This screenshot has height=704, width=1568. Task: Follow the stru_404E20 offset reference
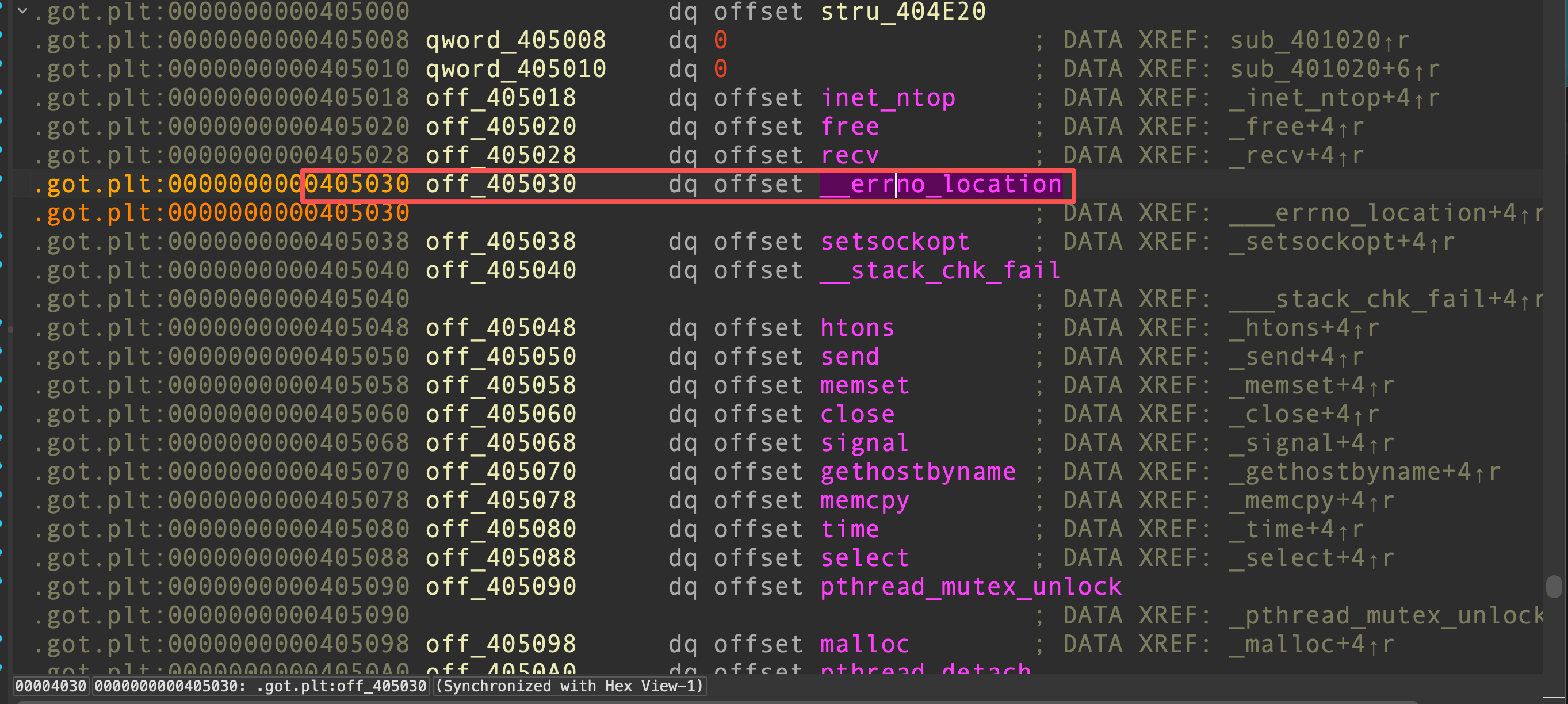pos(902,12)
